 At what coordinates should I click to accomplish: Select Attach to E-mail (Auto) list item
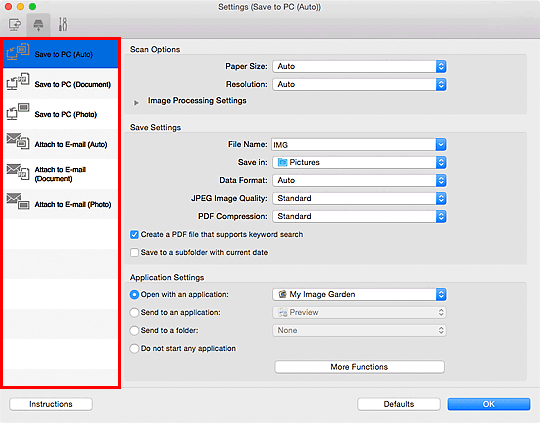61,144
